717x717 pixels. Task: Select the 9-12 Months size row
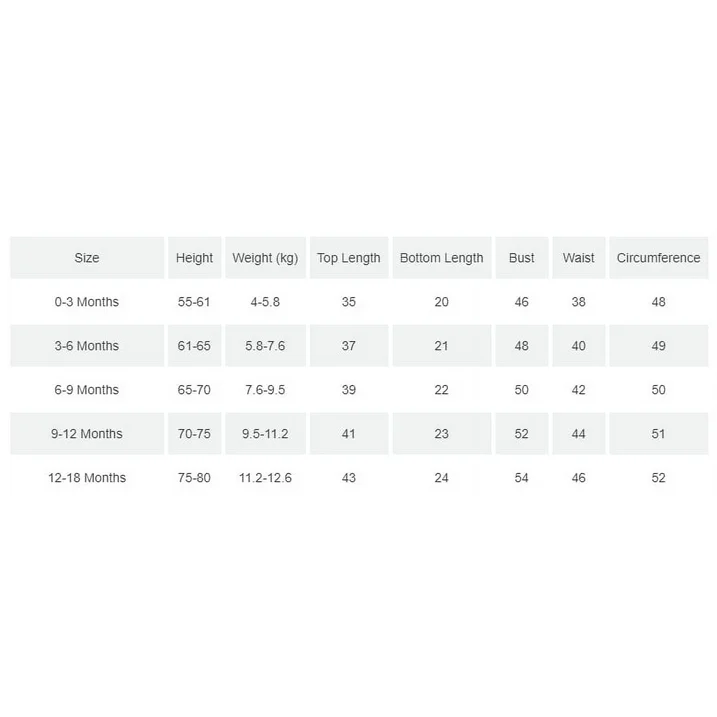click(x=87, y=434)
